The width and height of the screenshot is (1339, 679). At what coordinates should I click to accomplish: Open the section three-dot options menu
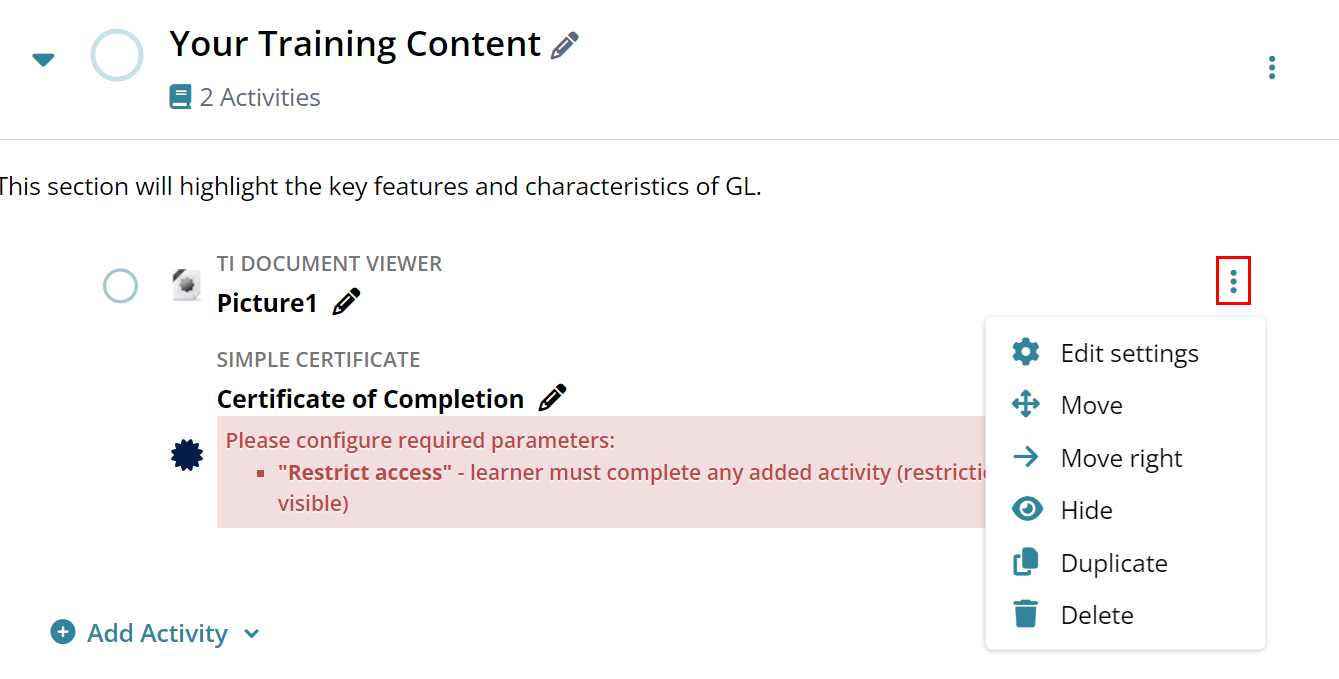point(1271,67)
